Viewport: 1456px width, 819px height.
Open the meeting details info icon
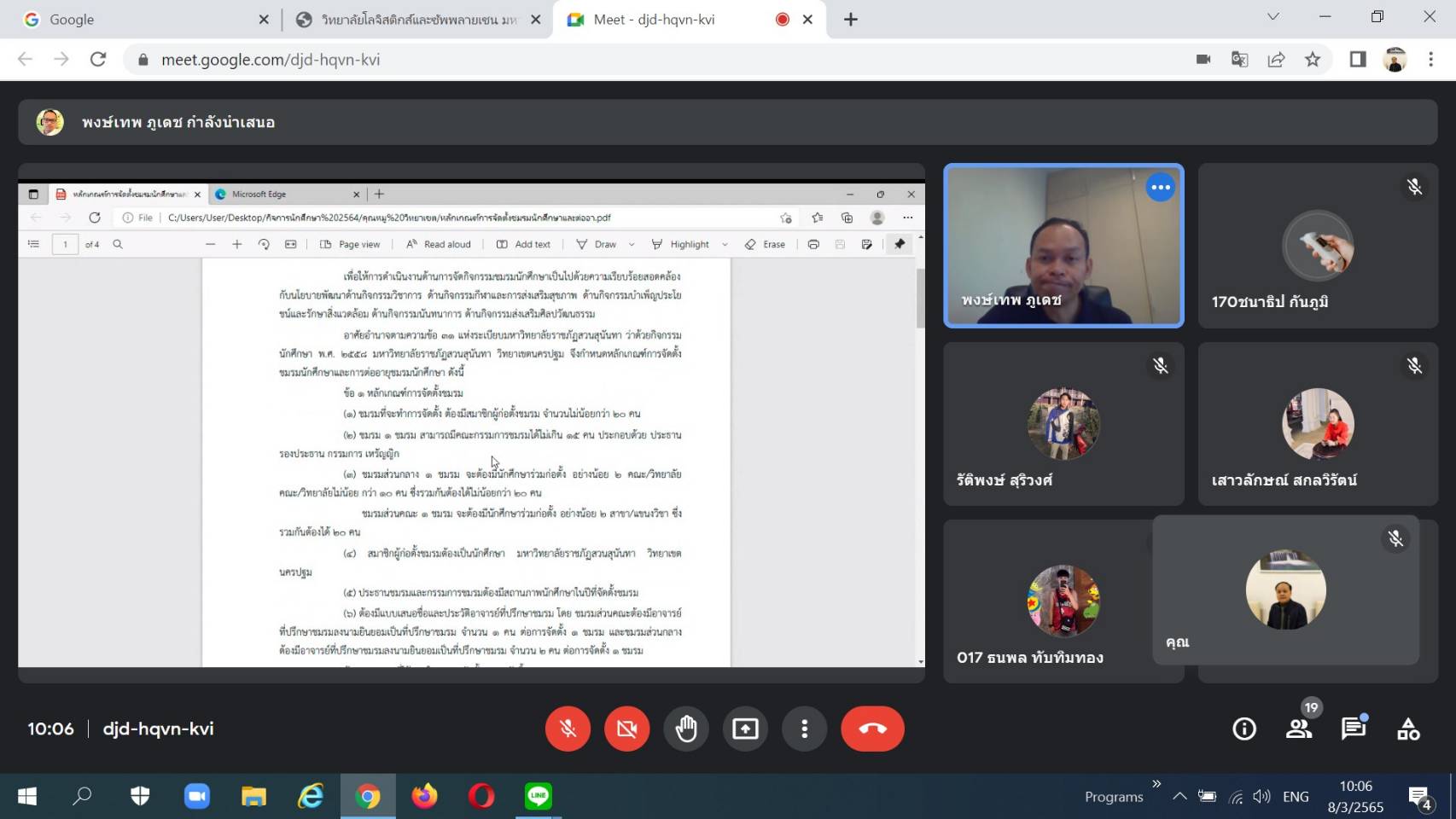tap(1243, 729)
